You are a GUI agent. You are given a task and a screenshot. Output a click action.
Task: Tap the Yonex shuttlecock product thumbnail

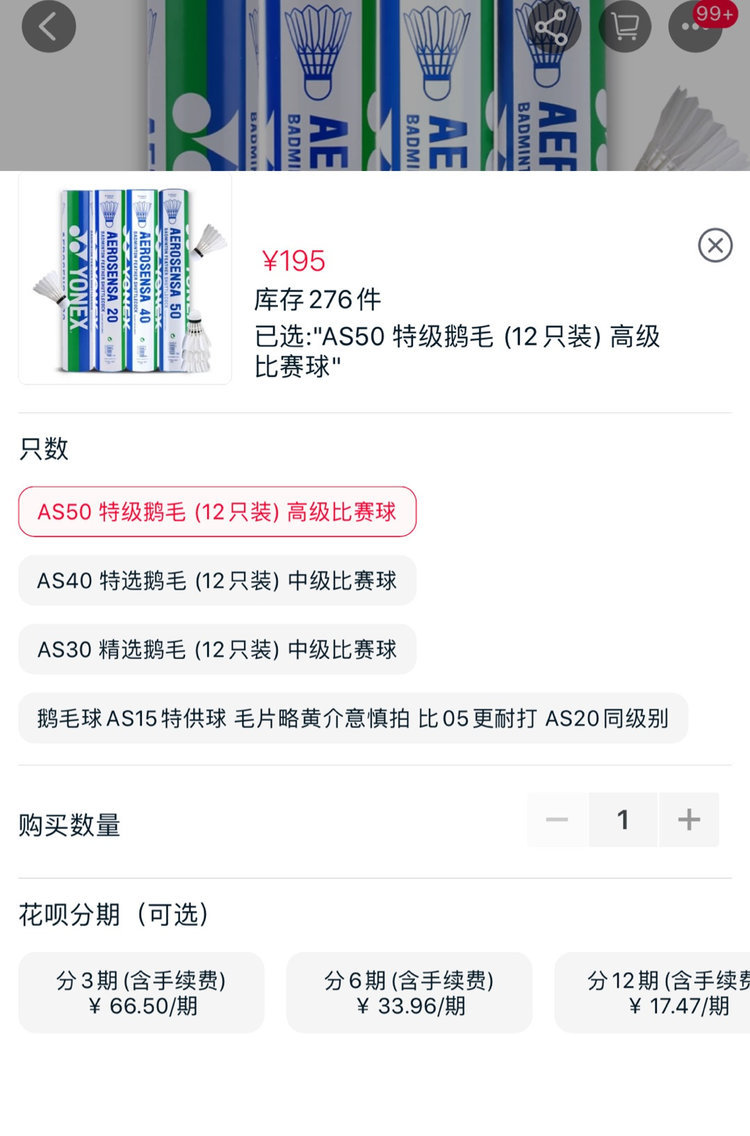tap(125, 278)
